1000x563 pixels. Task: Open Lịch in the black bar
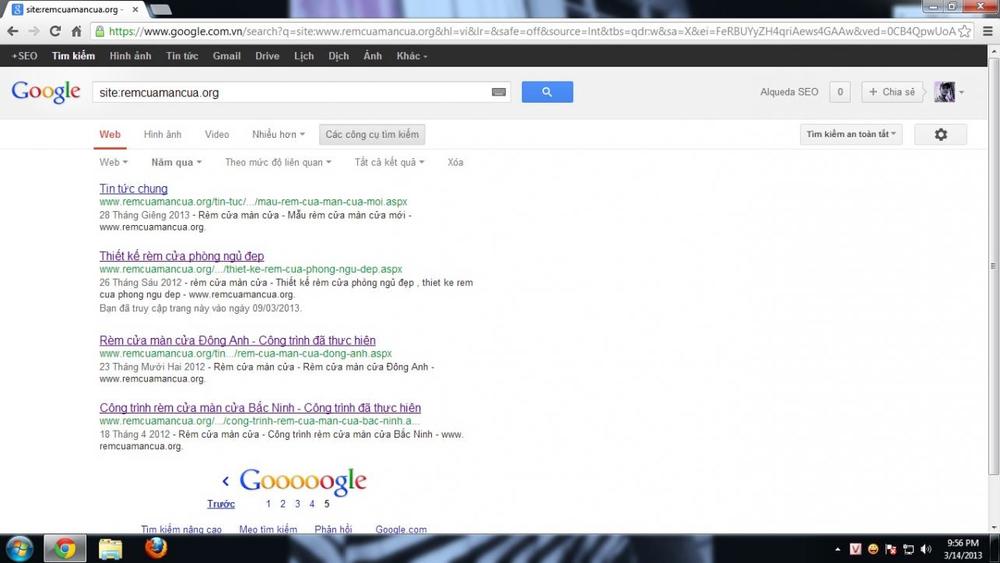coord(304,56)
